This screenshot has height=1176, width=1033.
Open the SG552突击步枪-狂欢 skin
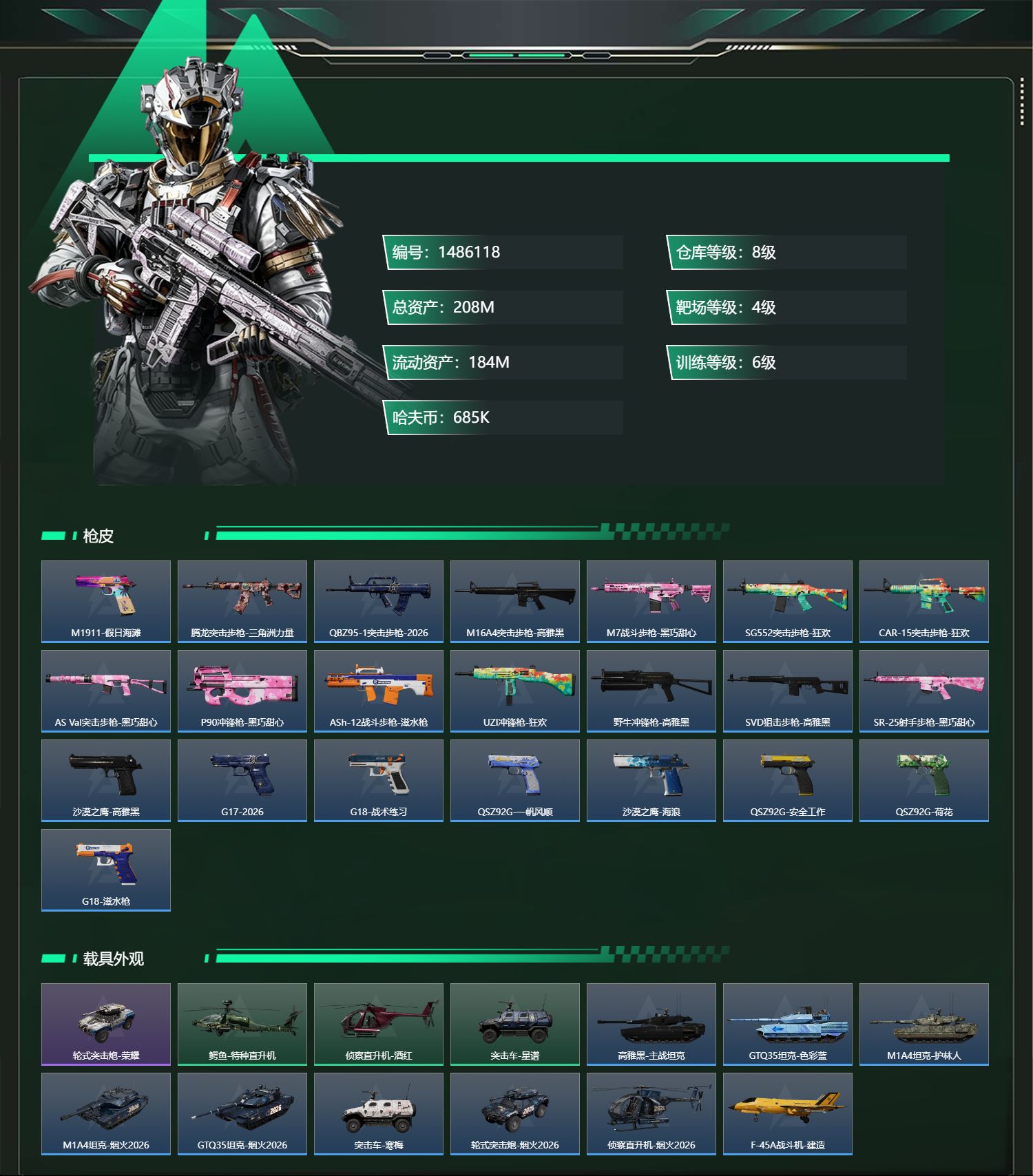pos(788,601)
